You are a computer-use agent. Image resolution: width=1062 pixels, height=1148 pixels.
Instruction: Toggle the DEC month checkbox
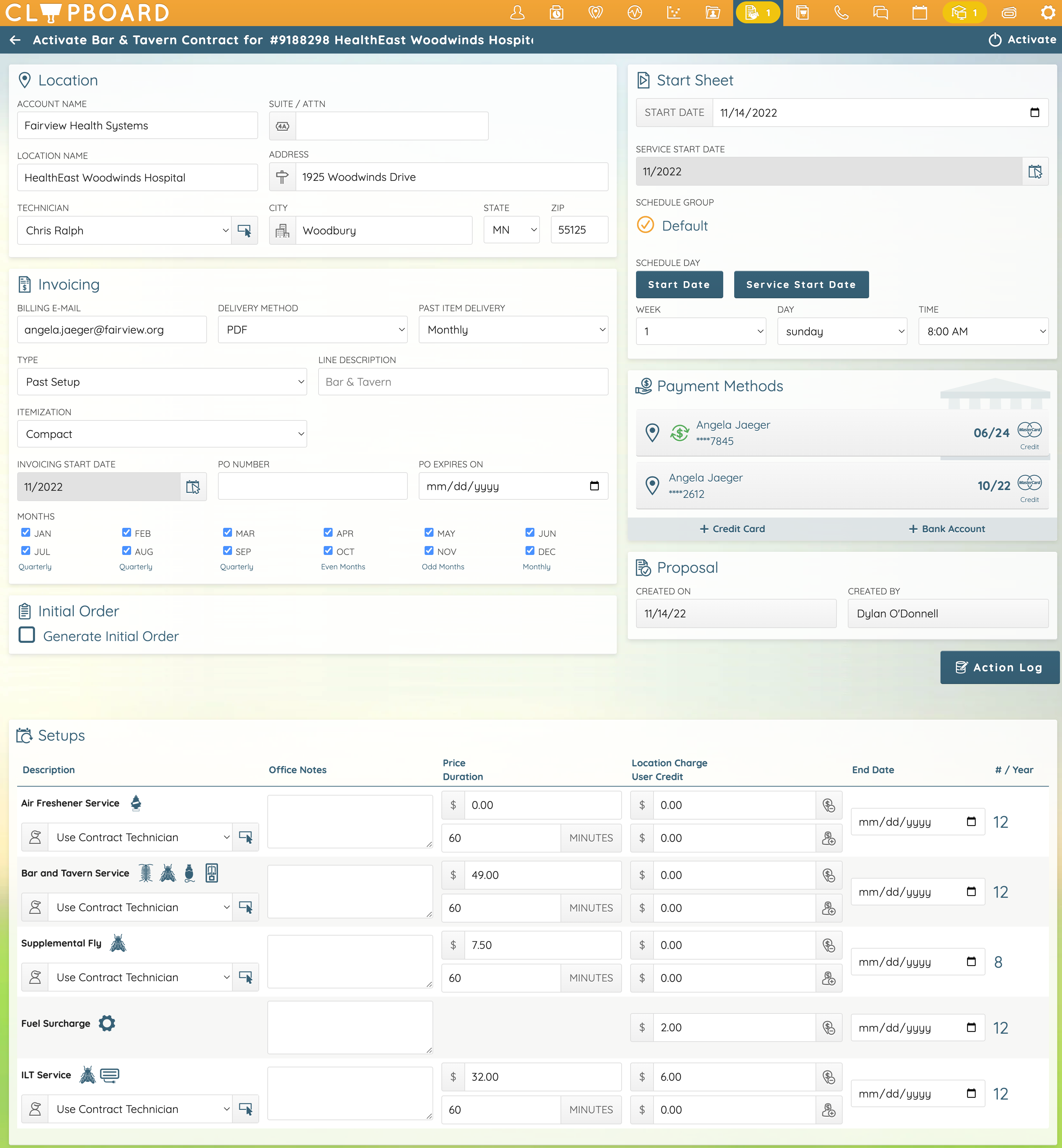[530, 550]
